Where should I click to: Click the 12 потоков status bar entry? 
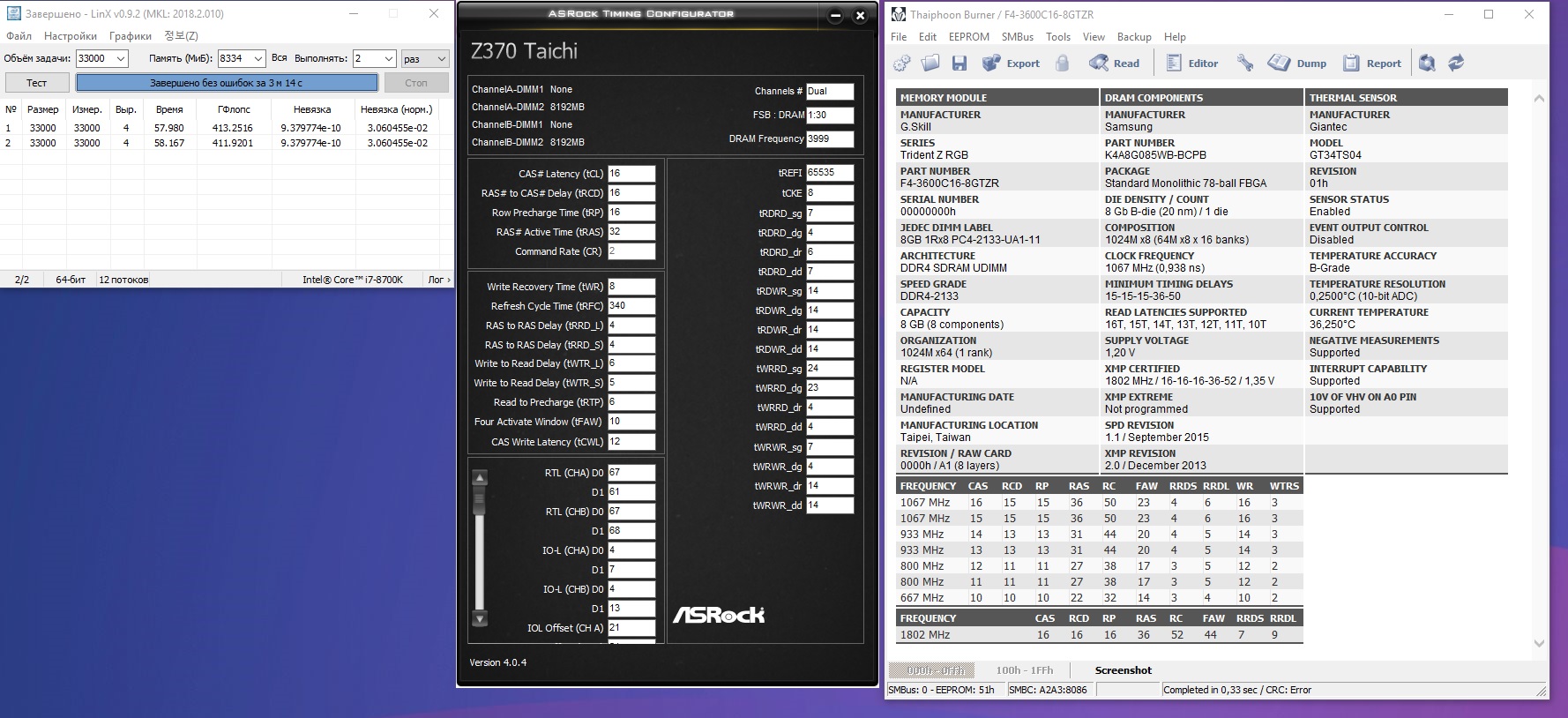pos(123,280)
